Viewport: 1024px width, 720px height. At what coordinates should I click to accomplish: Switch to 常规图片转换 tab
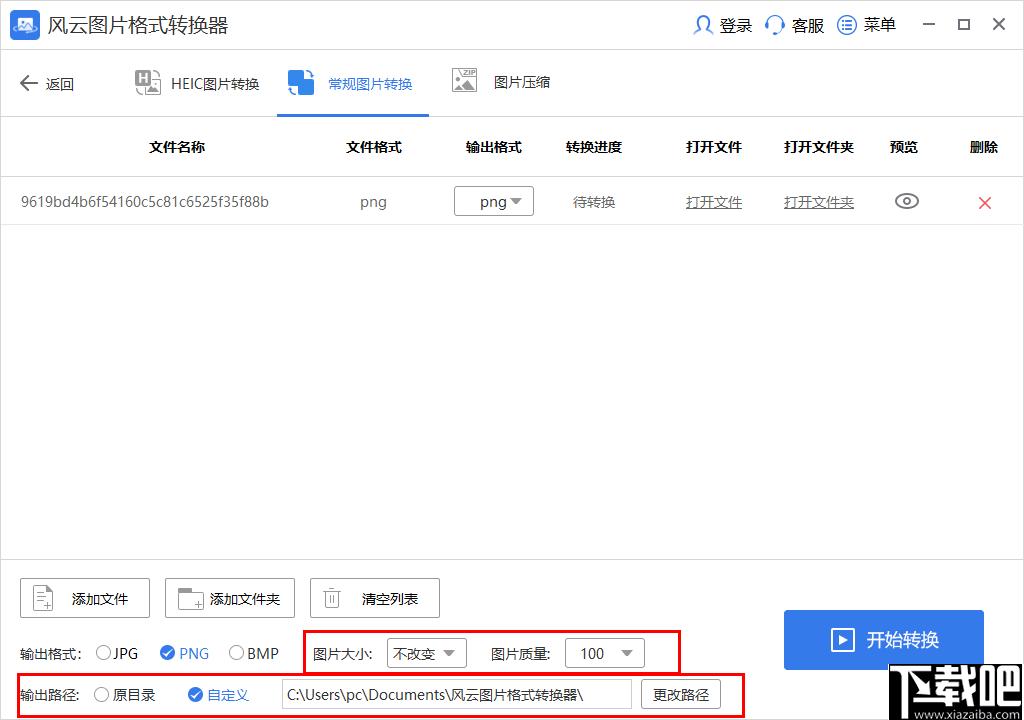[x=353, y=83]
